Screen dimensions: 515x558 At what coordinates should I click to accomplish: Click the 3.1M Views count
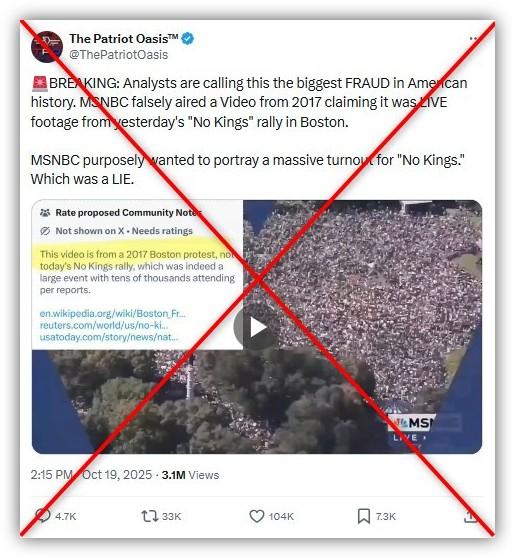[190, 475]
